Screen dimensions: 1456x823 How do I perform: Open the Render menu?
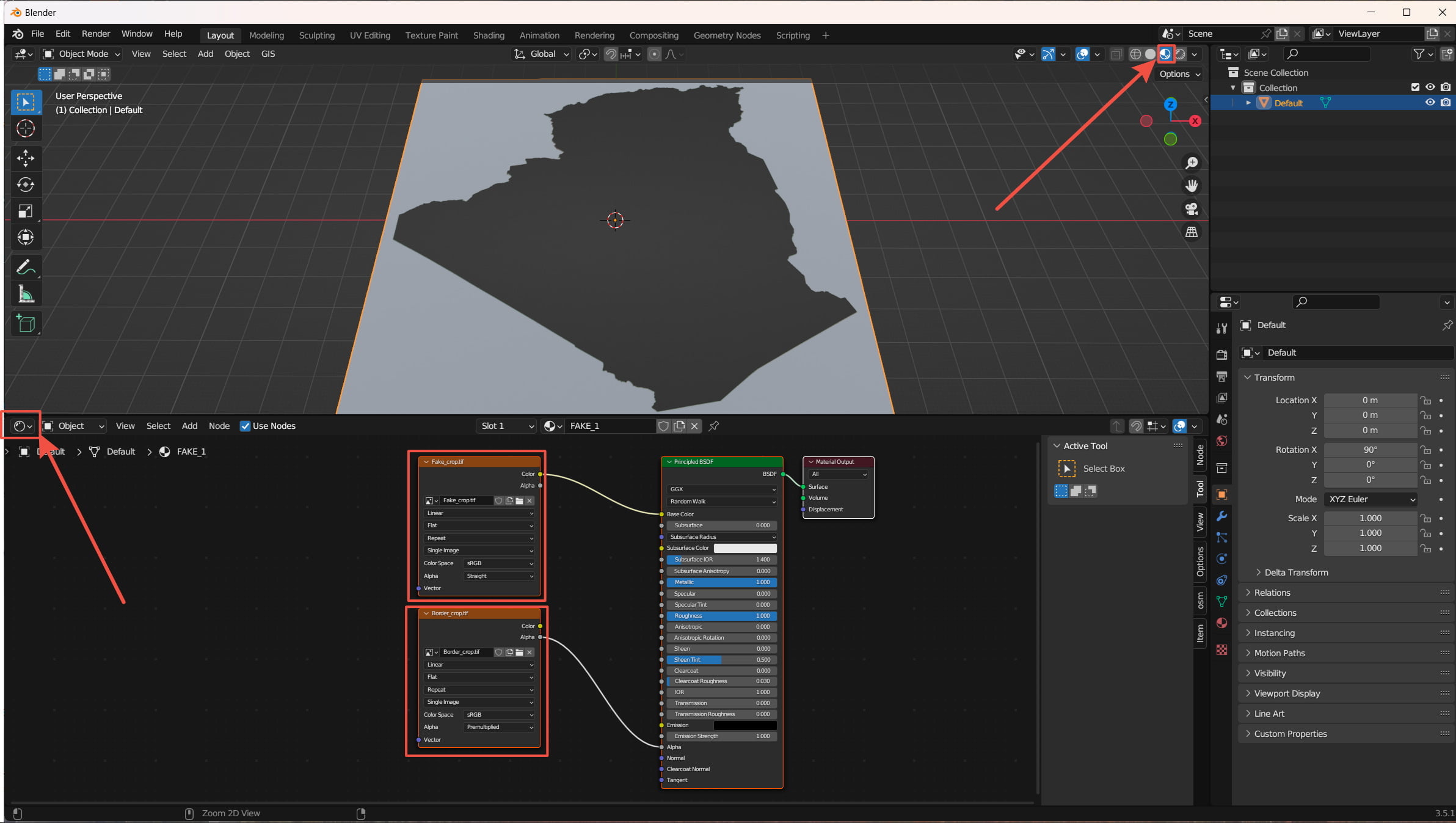click(96, 34)
